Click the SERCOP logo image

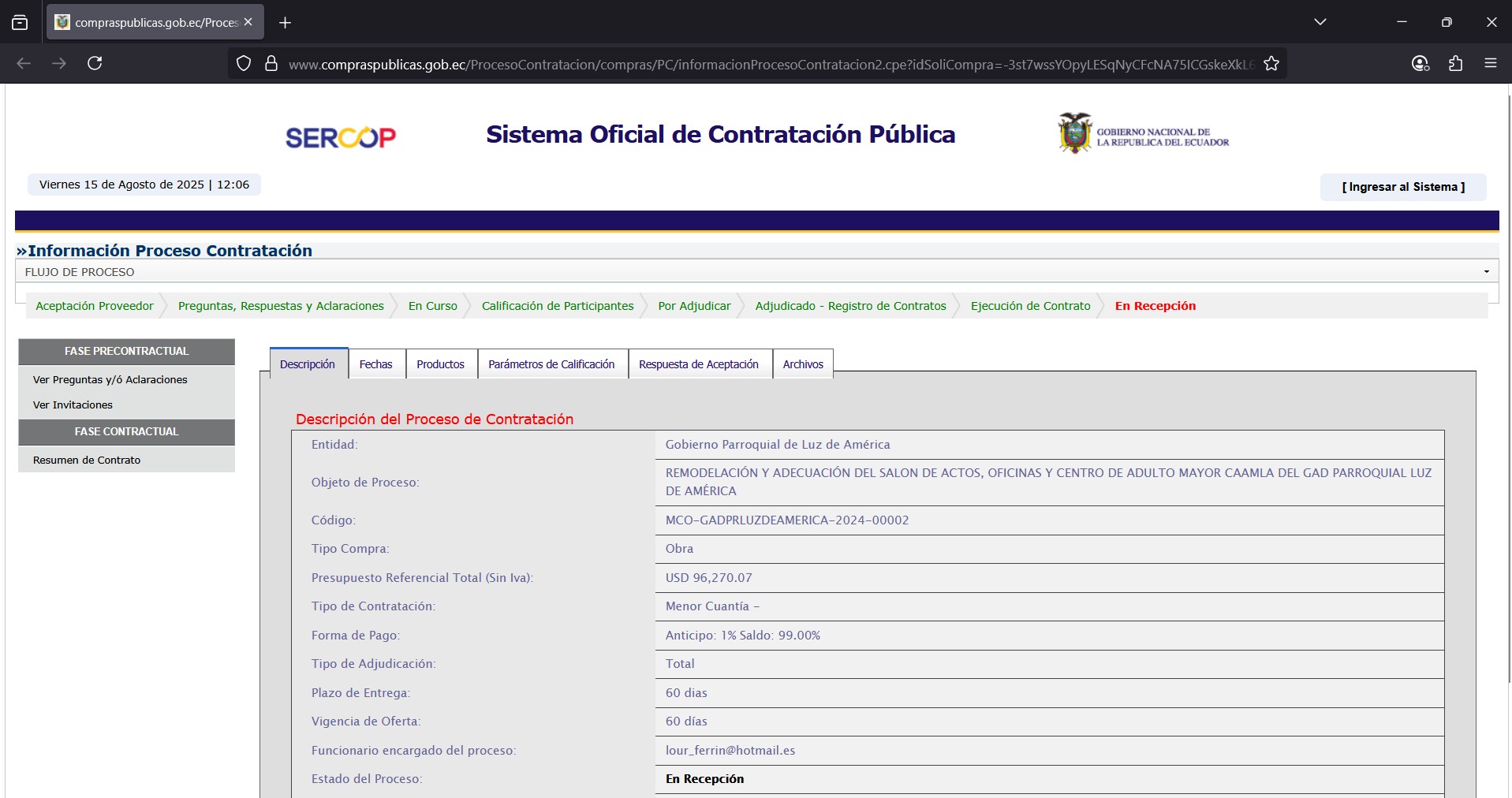340,137
